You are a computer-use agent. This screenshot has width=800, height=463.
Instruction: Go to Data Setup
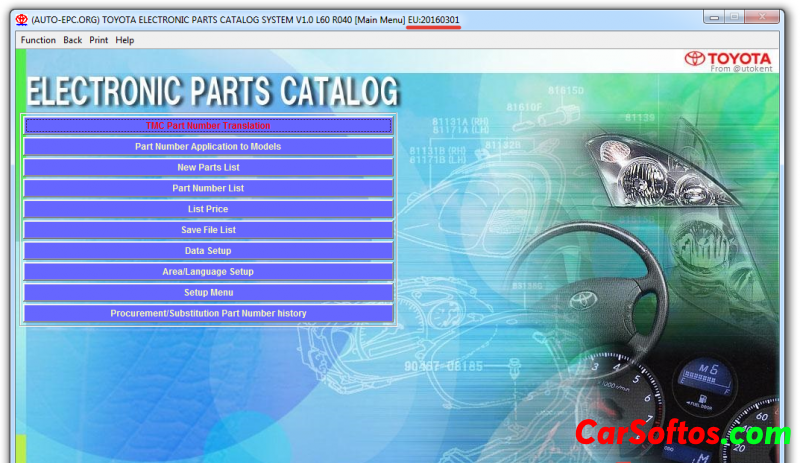click(x=208, y=251)
